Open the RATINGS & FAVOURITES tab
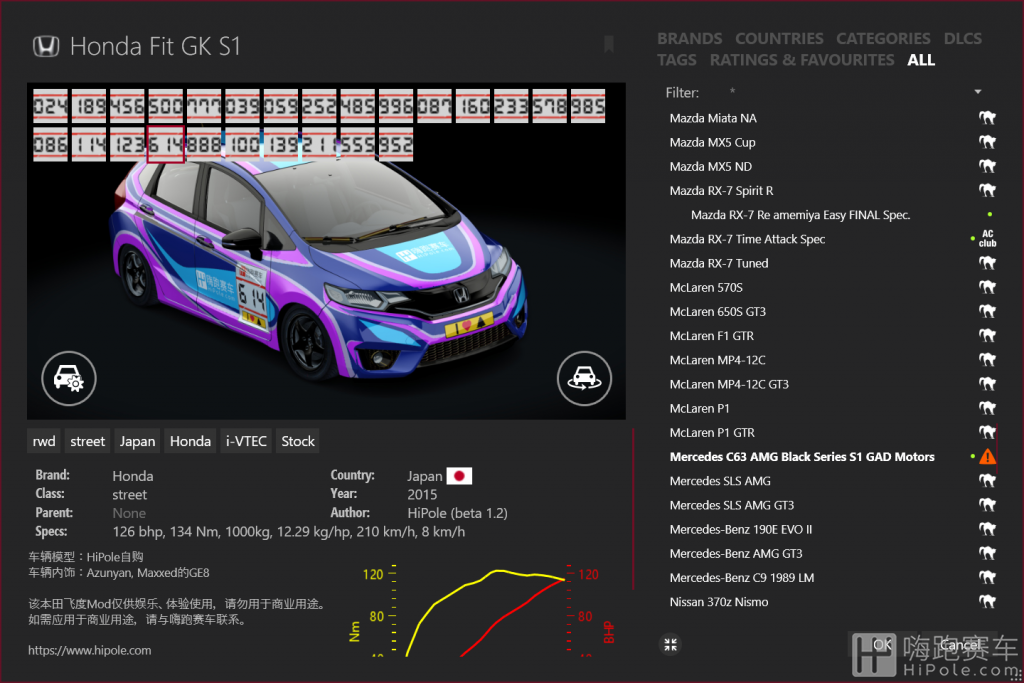This screenshot has width=1024, height=683. (x=802, y=60)
